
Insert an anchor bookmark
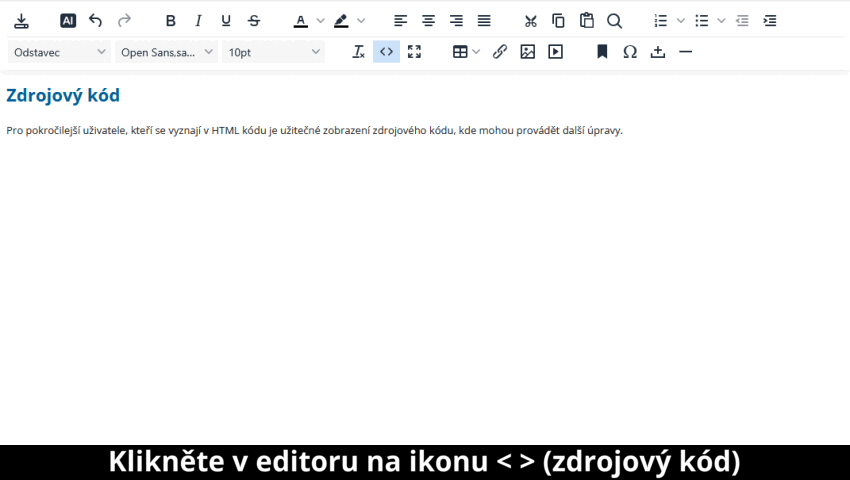(x=602, y=52)
